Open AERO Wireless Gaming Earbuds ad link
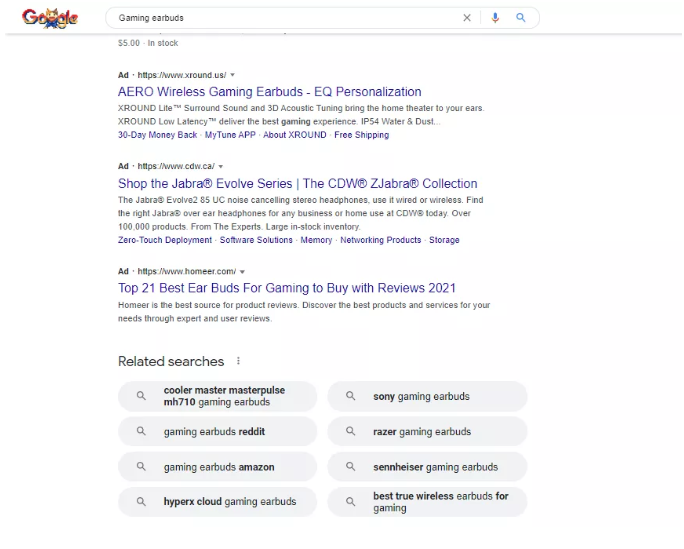Image resolution: width=684 pixels, height=549 pixels. click(269, 92)
